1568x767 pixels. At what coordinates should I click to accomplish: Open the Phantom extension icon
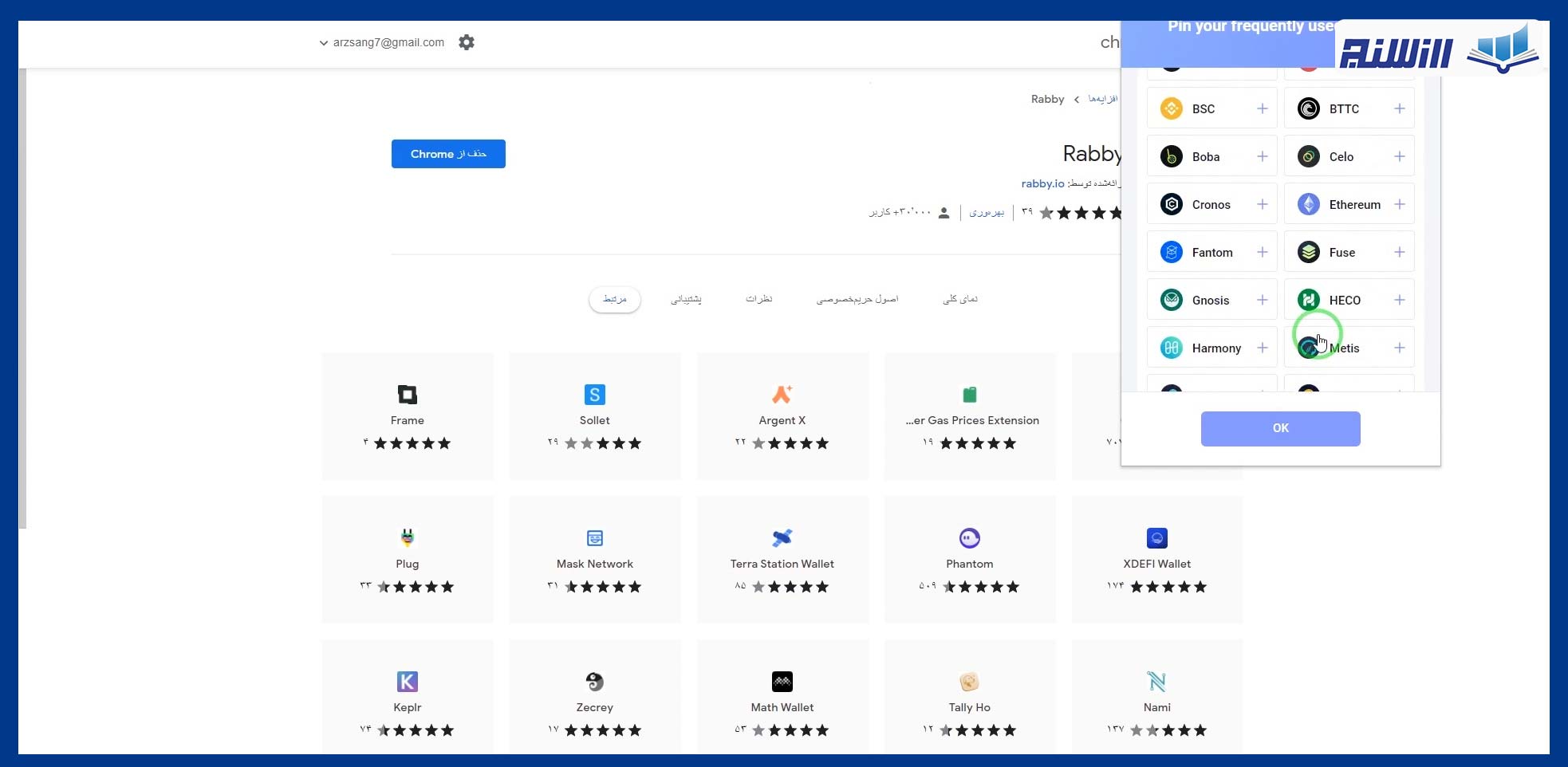point(970,537)
